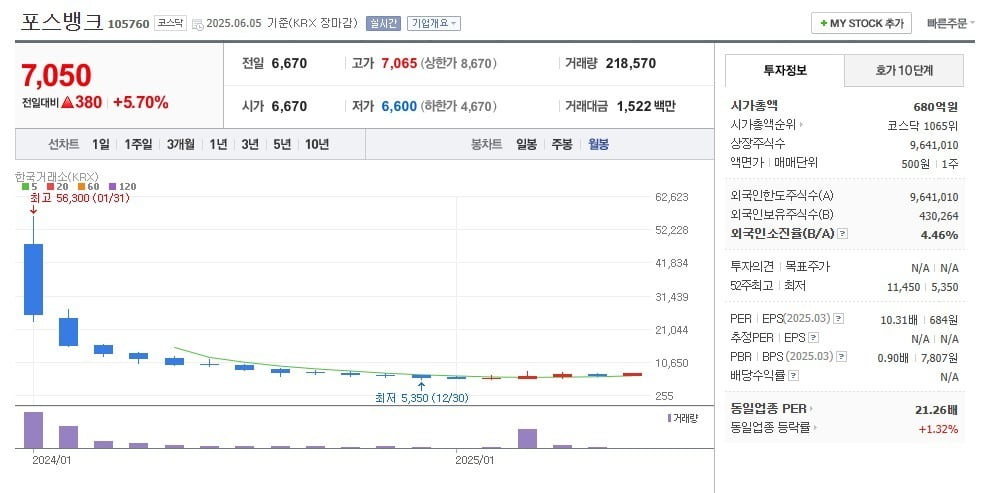Click the 거래대금 value 1,522 백만
999x493 pixels.
click(646, 106)
